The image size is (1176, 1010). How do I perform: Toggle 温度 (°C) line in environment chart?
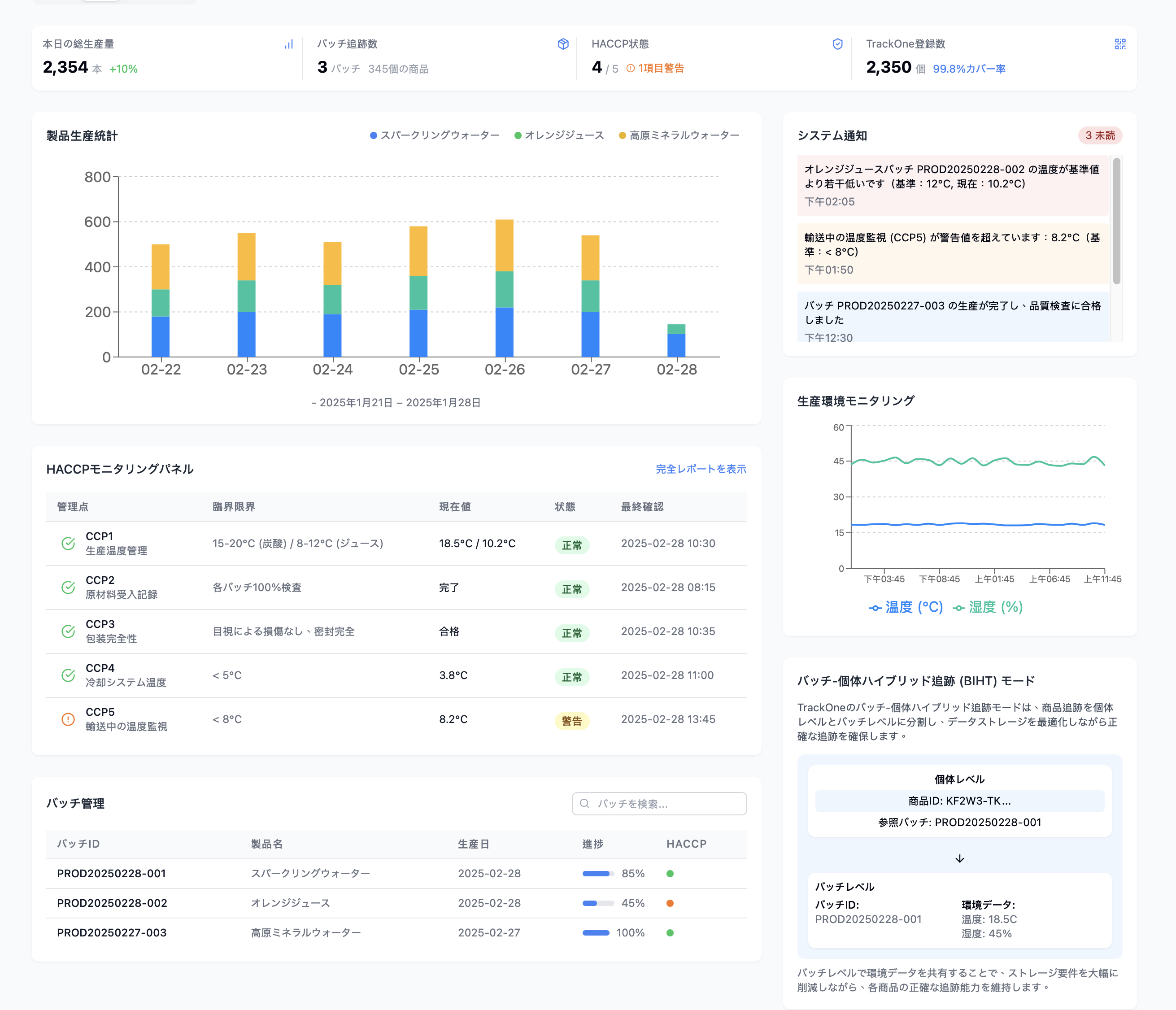point(906,607)
